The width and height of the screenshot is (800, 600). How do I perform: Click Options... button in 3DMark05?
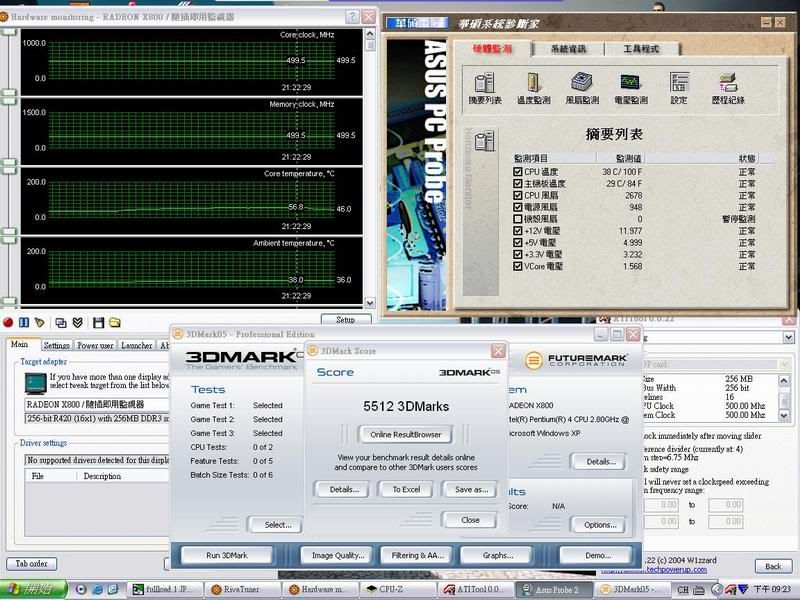coord(600,524)
